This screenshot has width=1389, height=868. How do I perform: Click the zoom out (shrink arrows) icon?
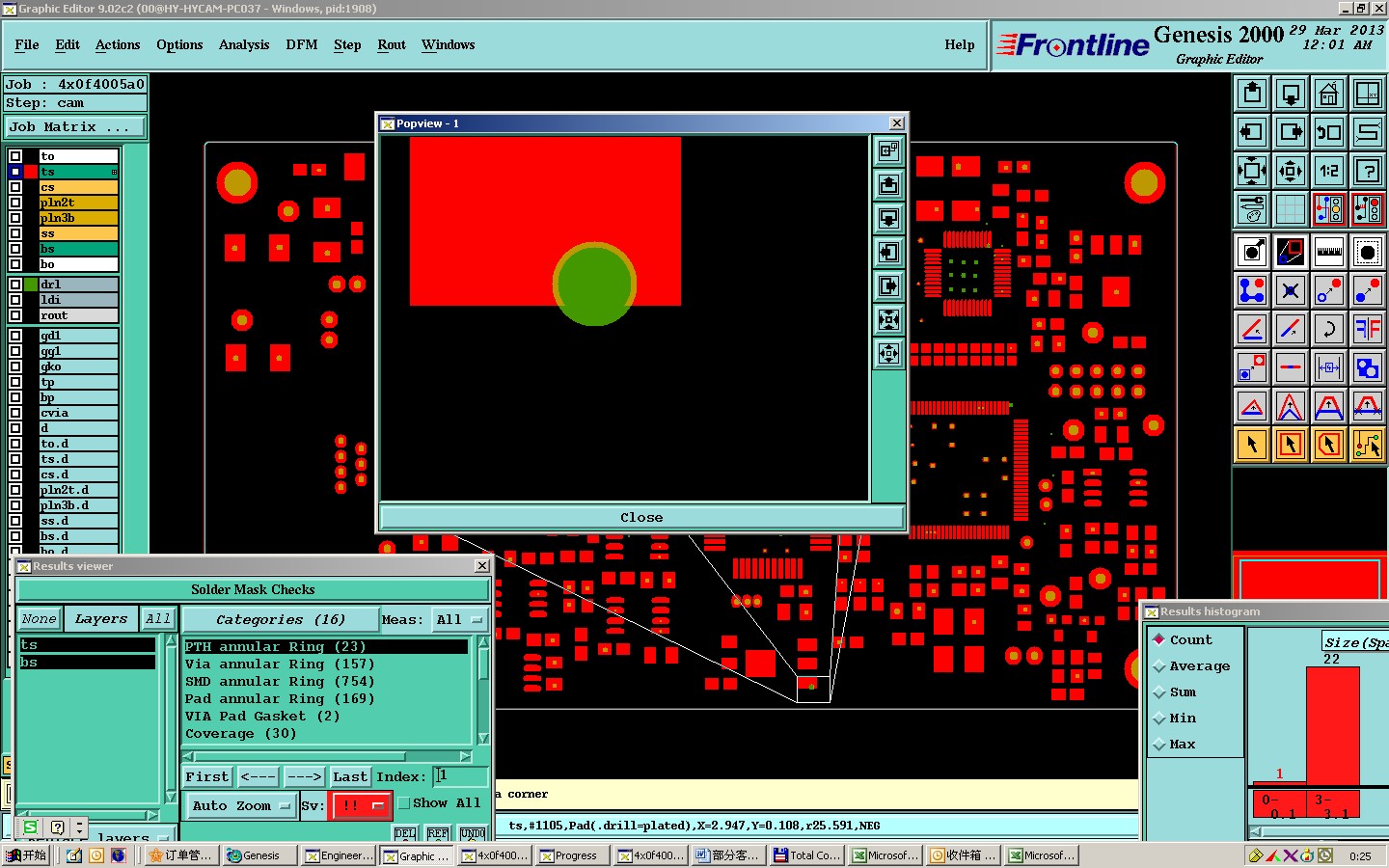(x=1291, y=171)
